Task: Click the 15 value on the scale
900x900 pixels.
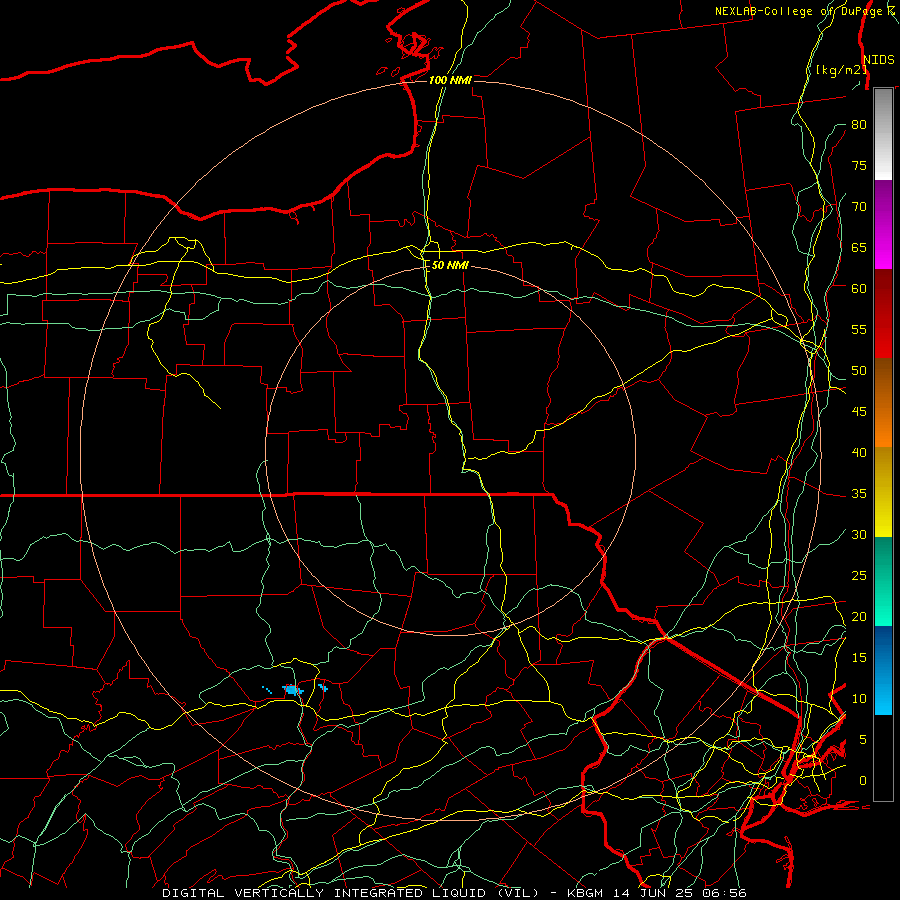Action: pyautogui.click(x=859, y=657)
